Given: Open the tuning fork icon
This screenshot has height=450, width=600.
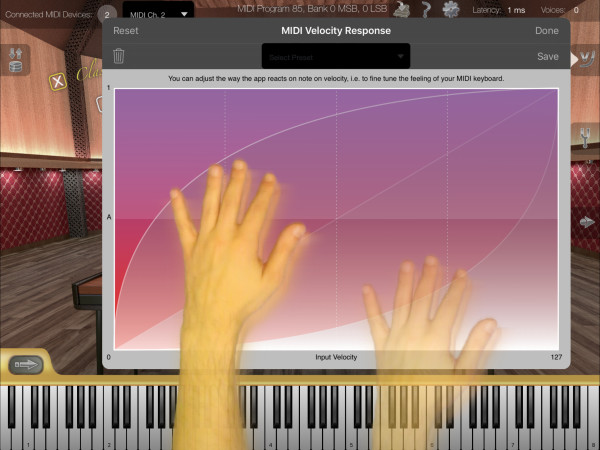Looking at the screenshot, I should (585, 138).
